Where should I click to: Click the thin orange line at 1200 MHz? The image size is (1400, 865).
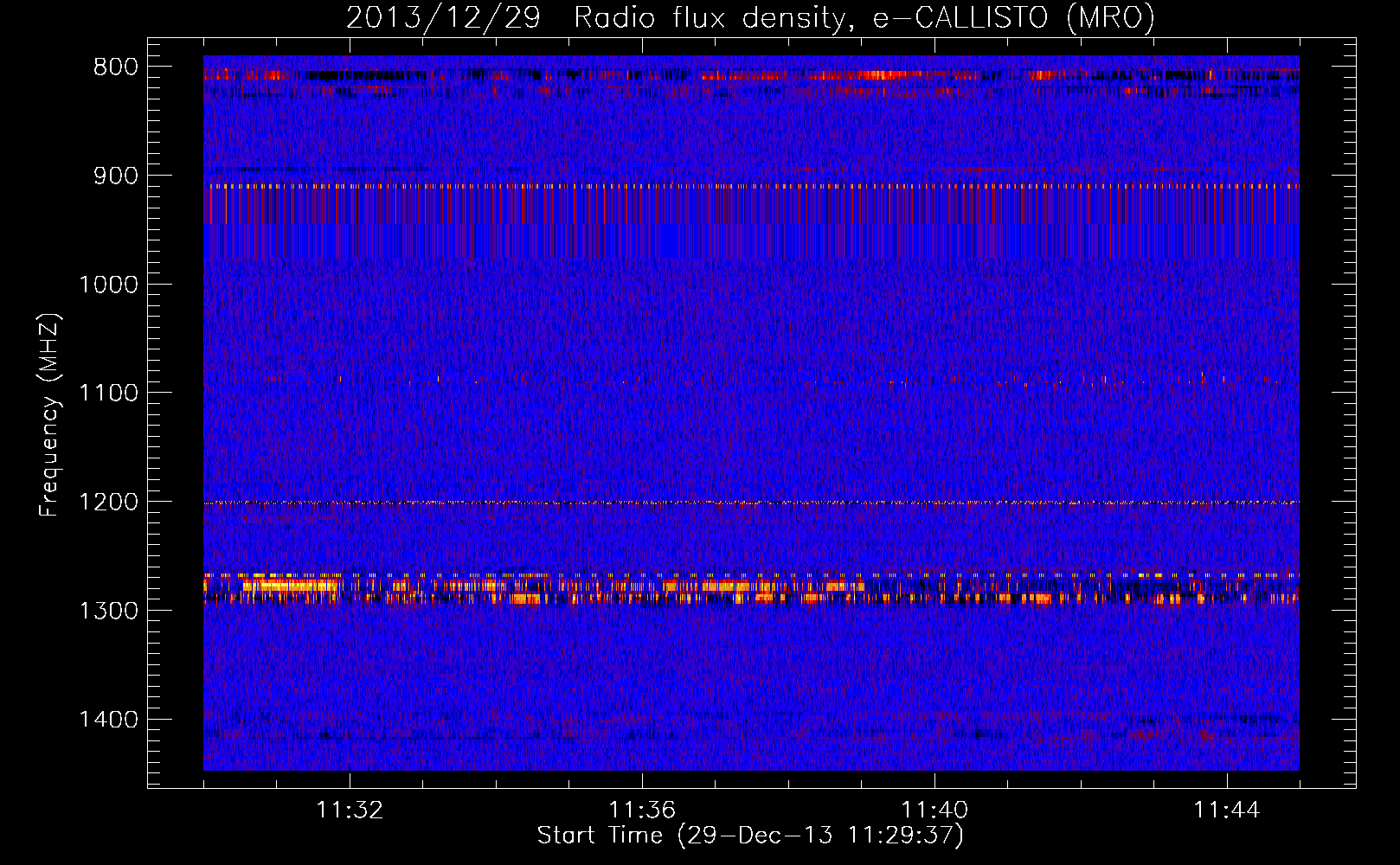pyautogui.click(x=751, y=503)
